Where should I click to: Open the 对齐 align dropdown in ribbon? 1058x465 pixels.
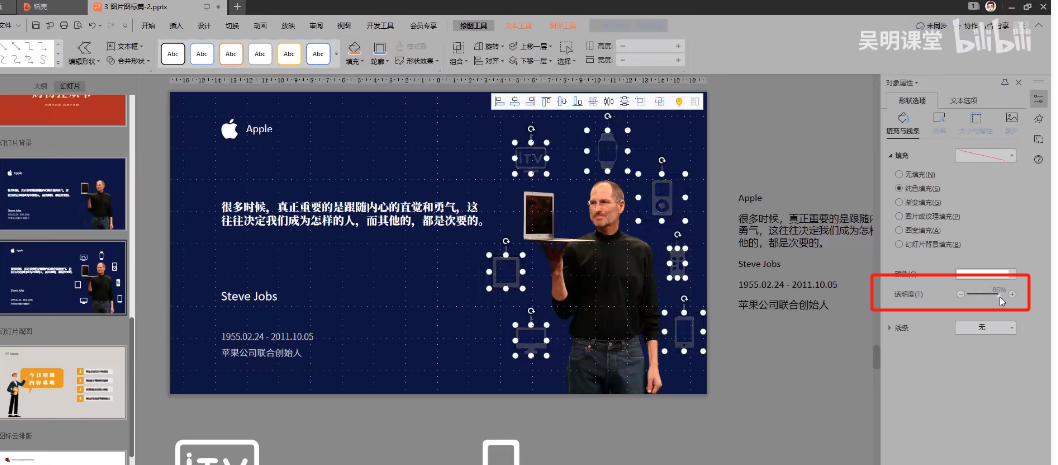pos(490,61)
